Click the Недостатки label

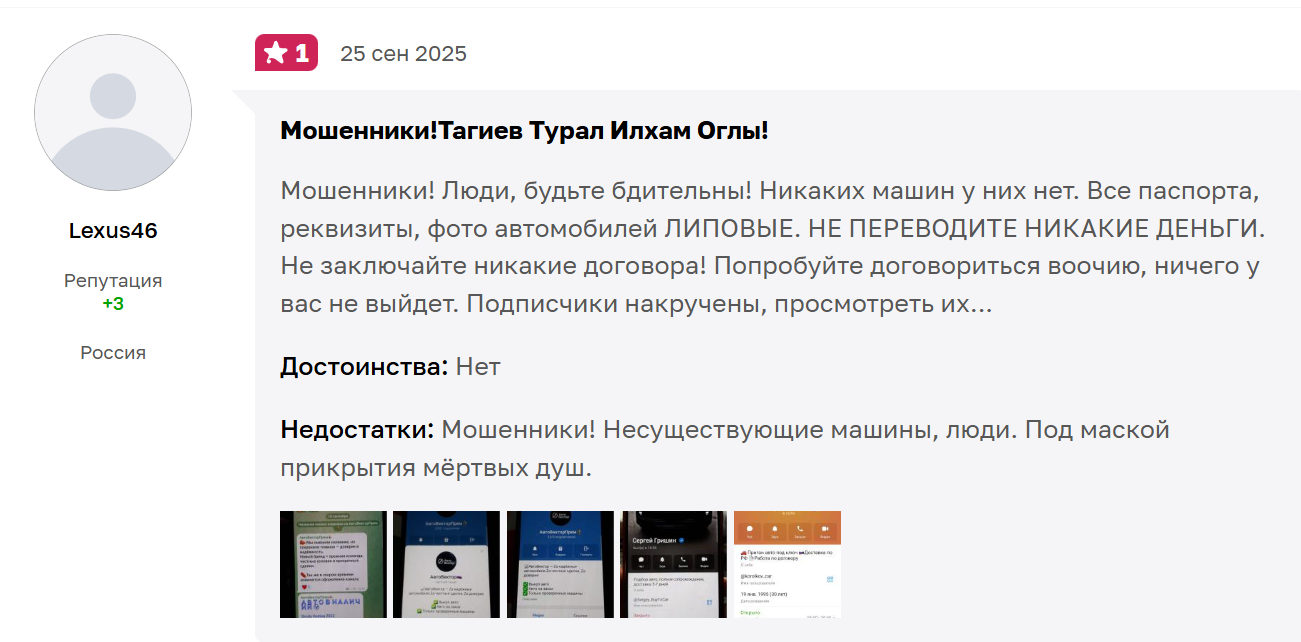tap(357, 430)
